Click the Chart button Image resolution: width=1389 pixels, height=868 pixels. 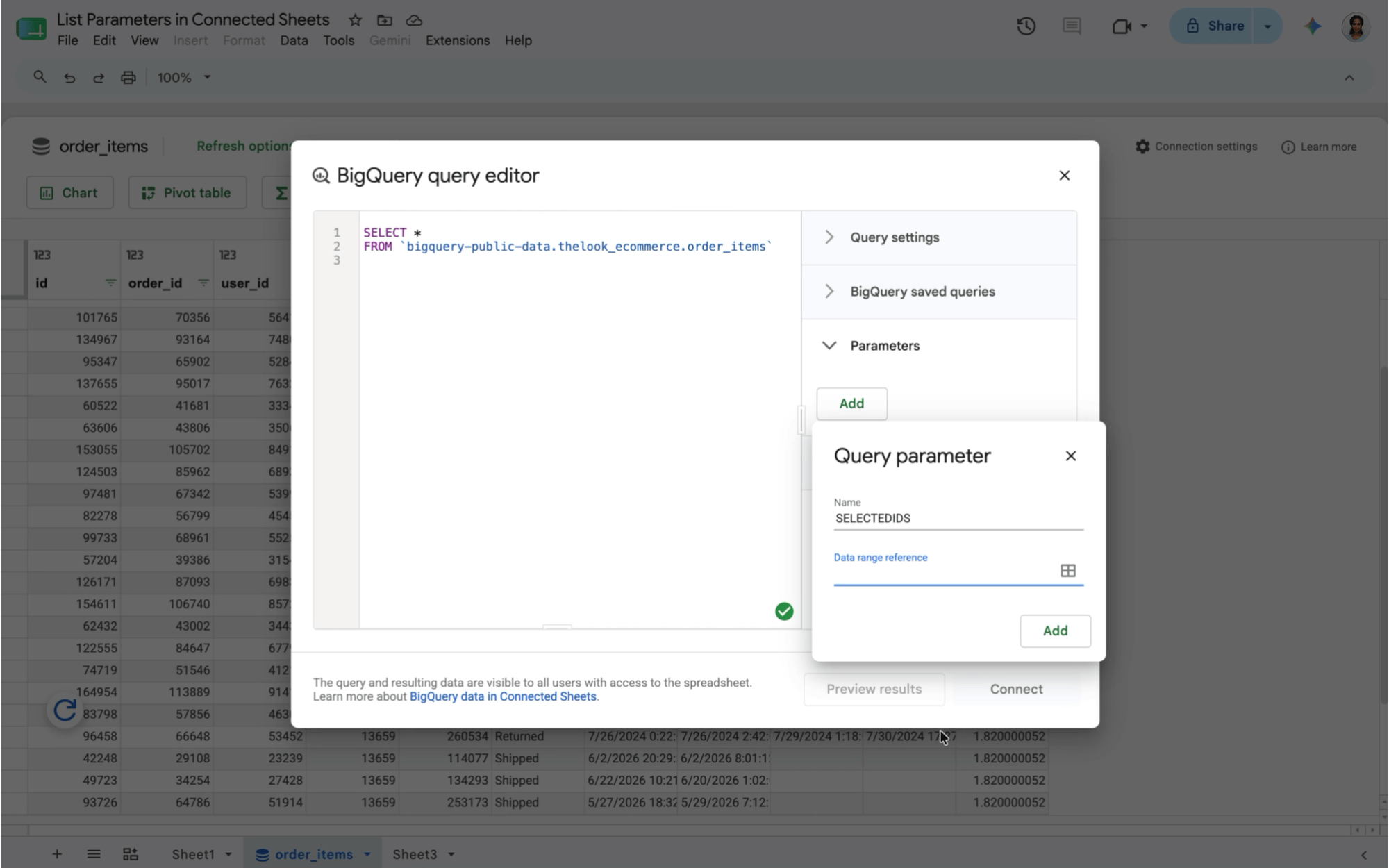(69, 193)
